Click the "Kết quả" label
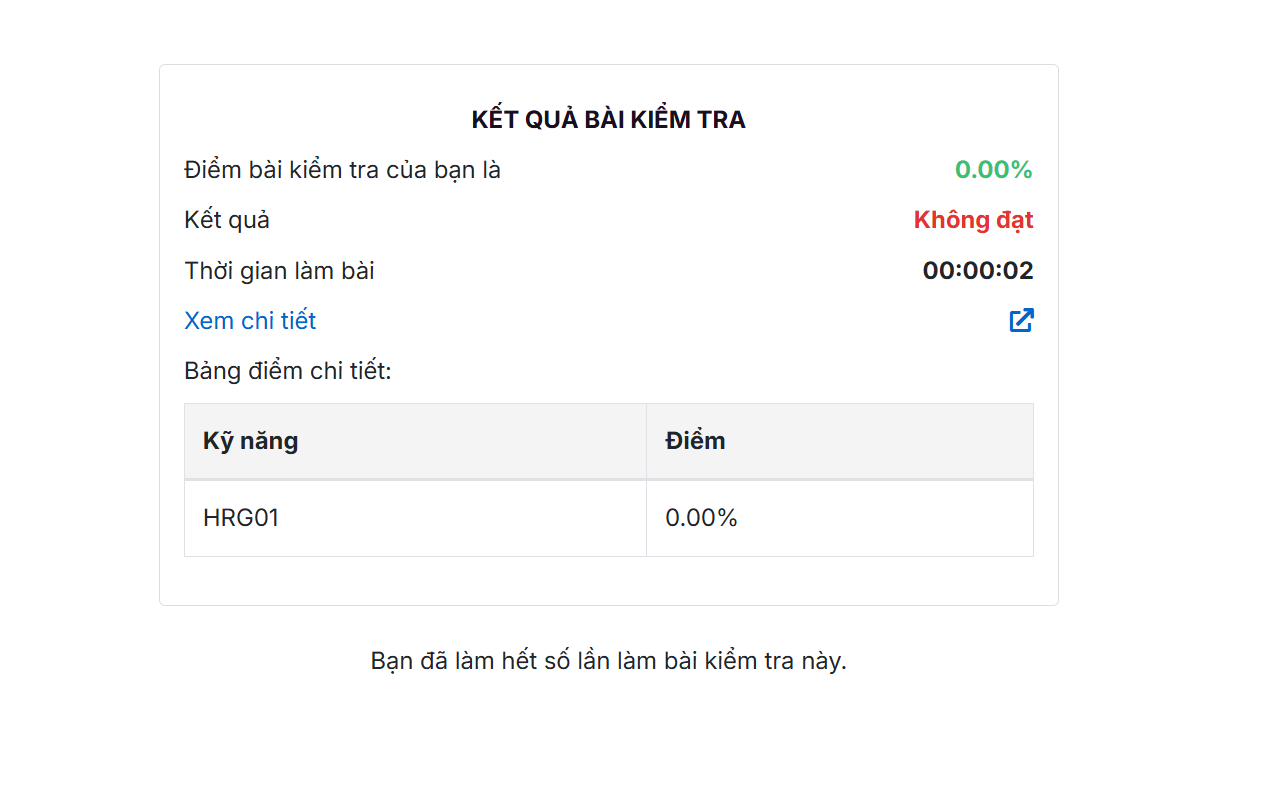The image size is (1267, 809). pos(227,220)
